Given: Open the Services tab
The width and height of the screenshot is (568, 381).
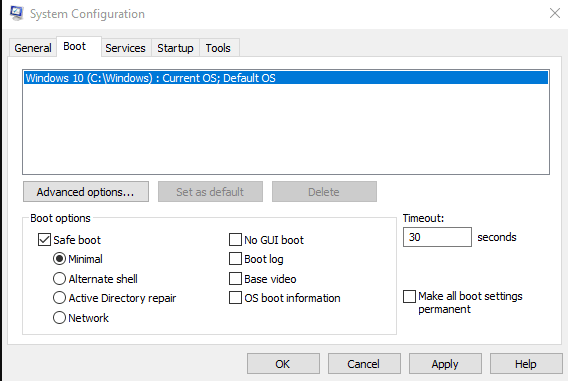Looking at the screenshot, I should tap(125, 48).
